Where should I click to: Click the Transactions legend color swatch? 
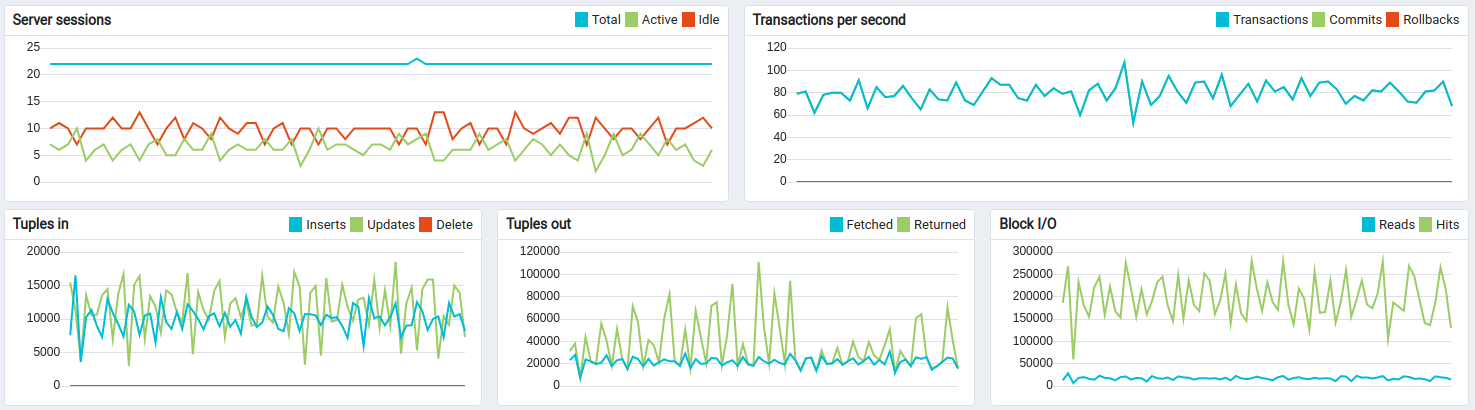point(1222,20)
